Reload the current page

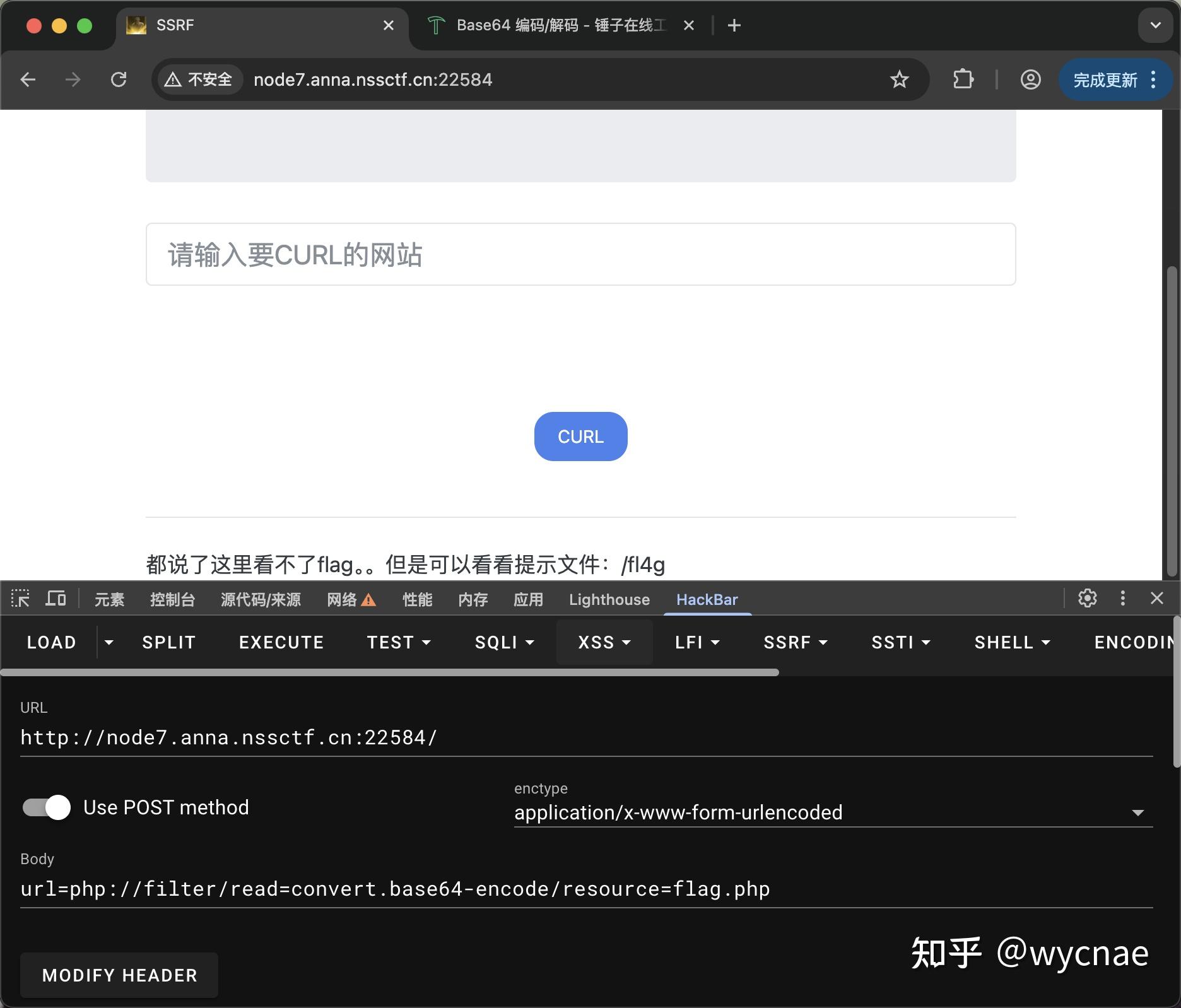pos(119,79)
